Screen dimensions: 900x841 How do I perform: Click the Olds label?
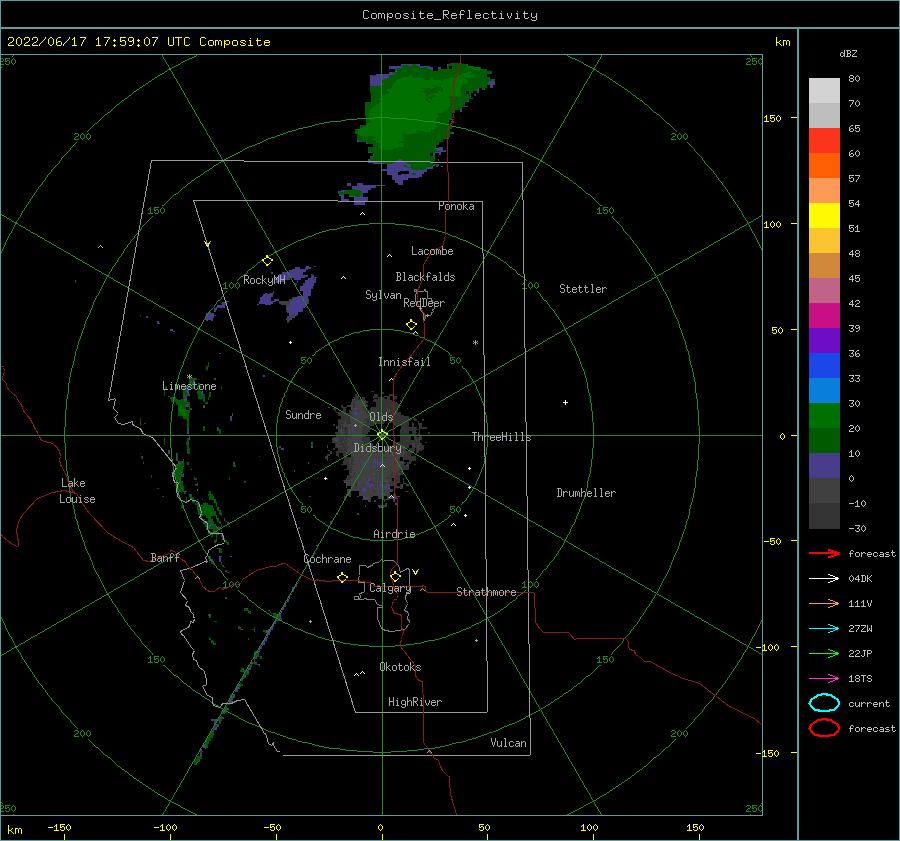(x=381, y=417)
